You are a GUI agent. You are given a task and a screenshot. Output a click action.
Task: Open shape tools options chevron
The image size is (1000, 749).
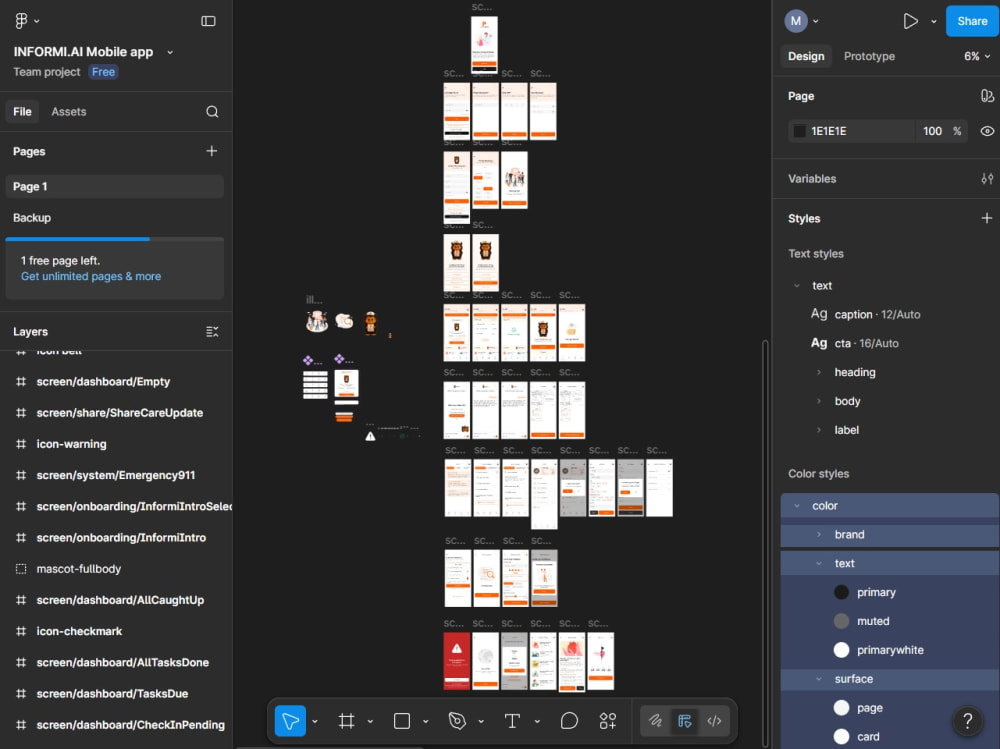coord(425,721)
